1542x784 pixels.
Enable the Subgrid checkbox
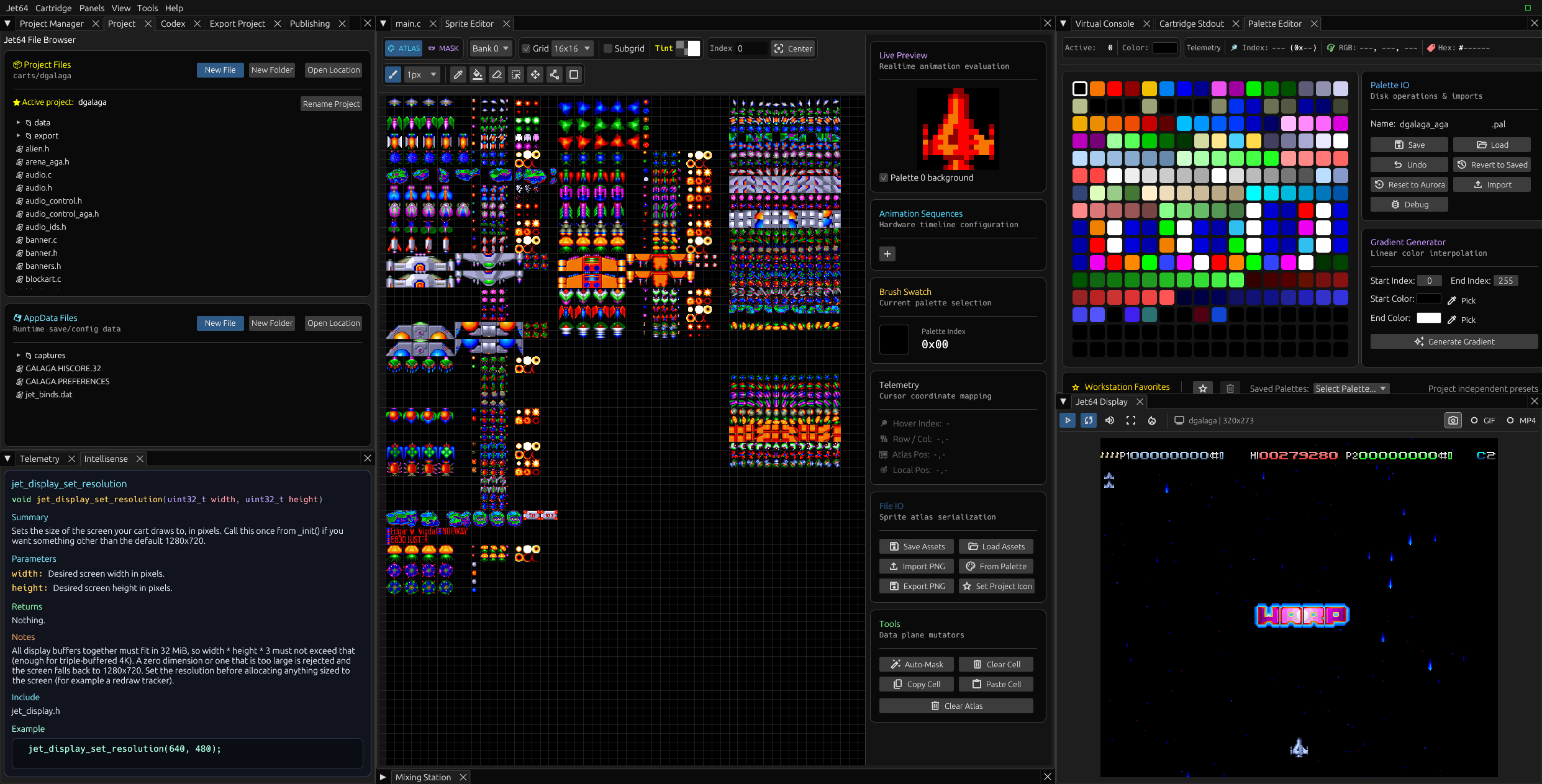(608, 48)
